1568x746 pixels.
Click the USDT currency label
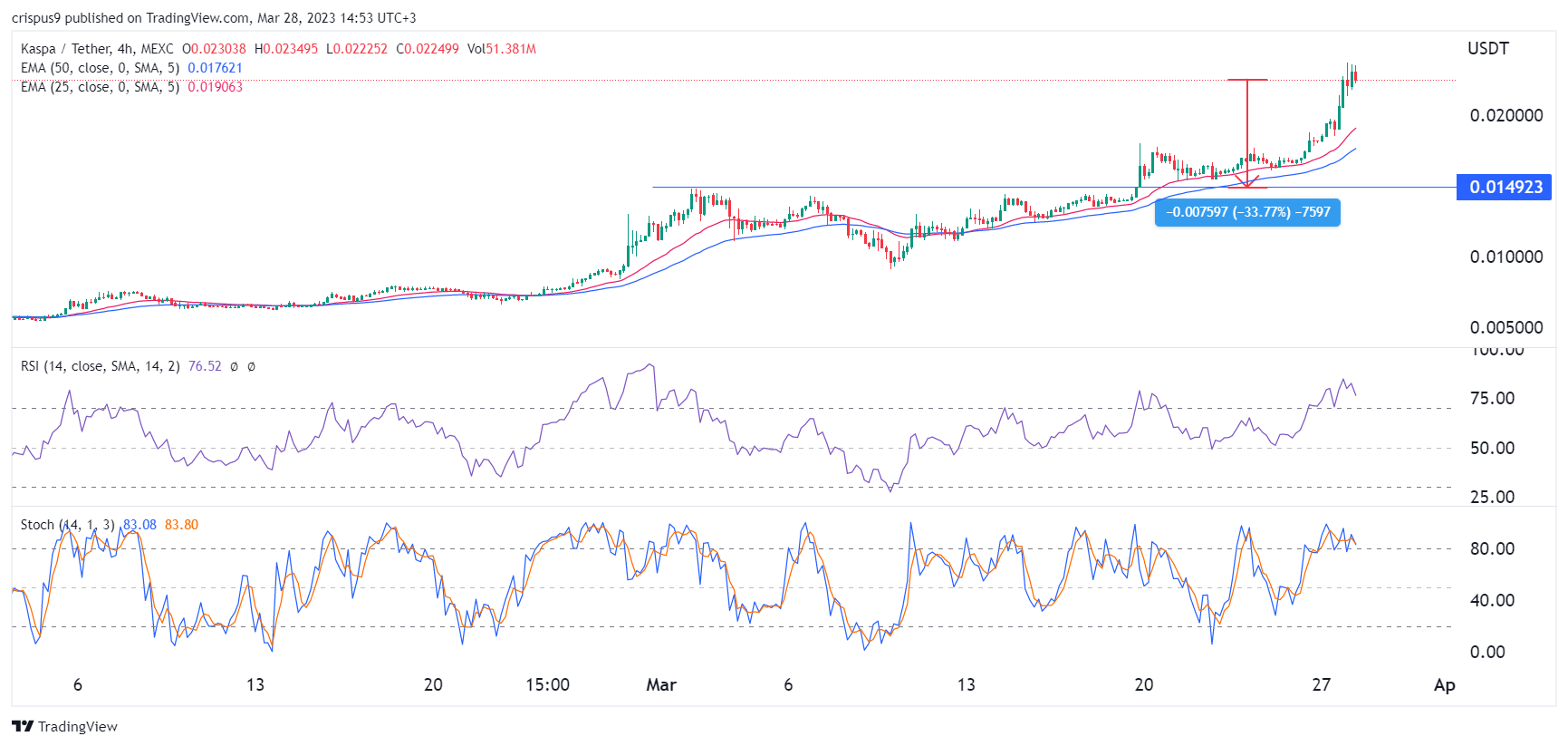point(1488,48)
